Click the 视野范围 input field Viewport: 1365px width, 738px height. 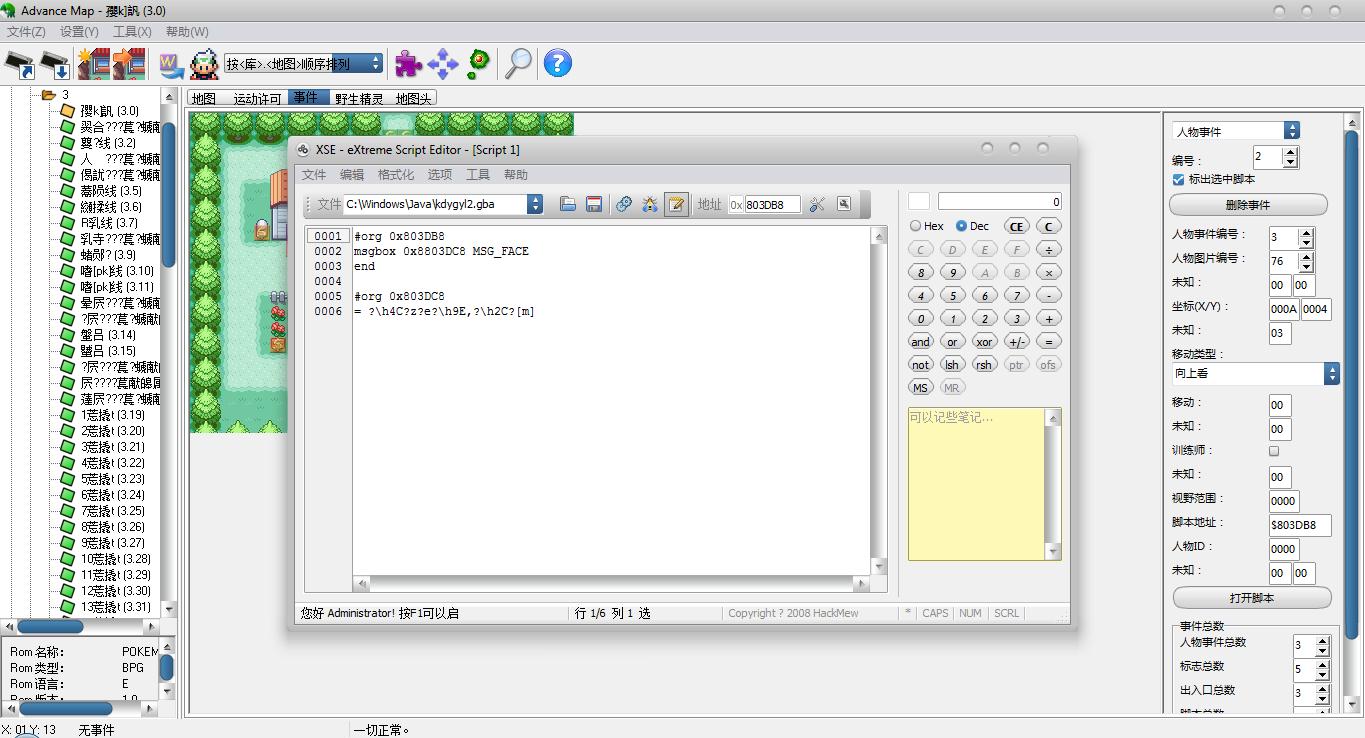tap(1283, 501)
